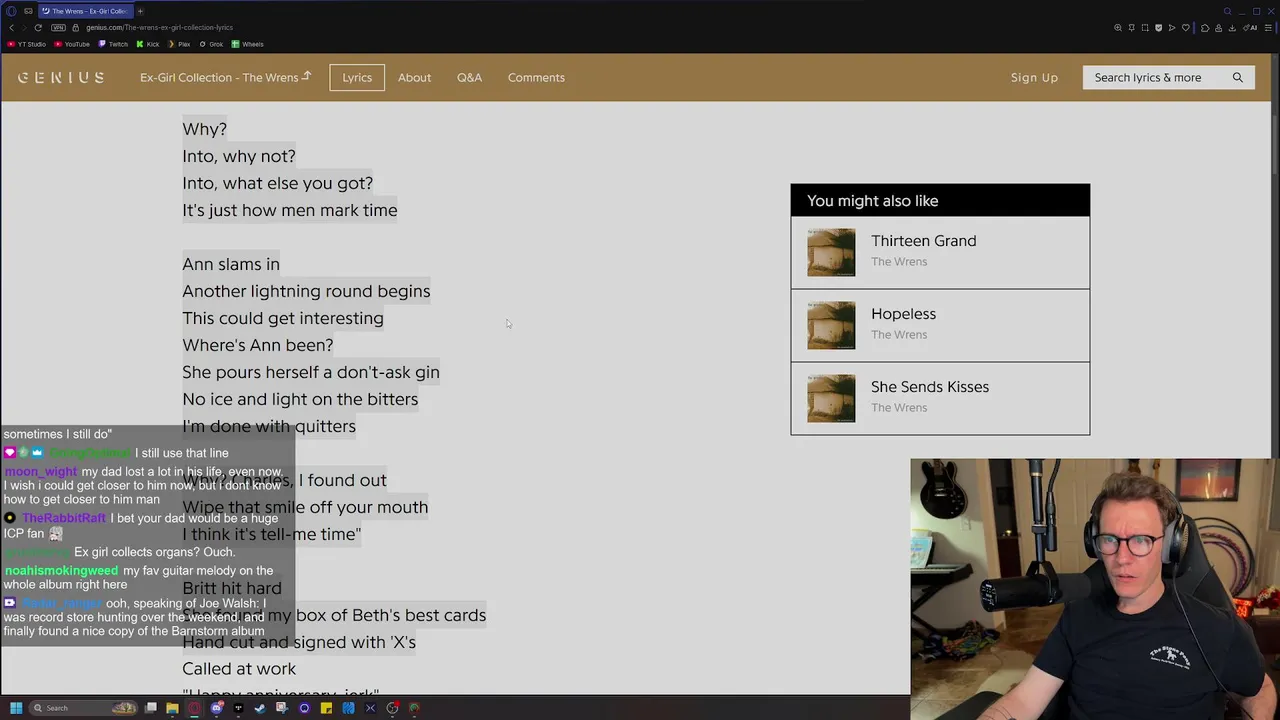Open File Explorer from taskbar
Screen dimensions: 1280x720
pyautogui.click(x=172, y=708)
